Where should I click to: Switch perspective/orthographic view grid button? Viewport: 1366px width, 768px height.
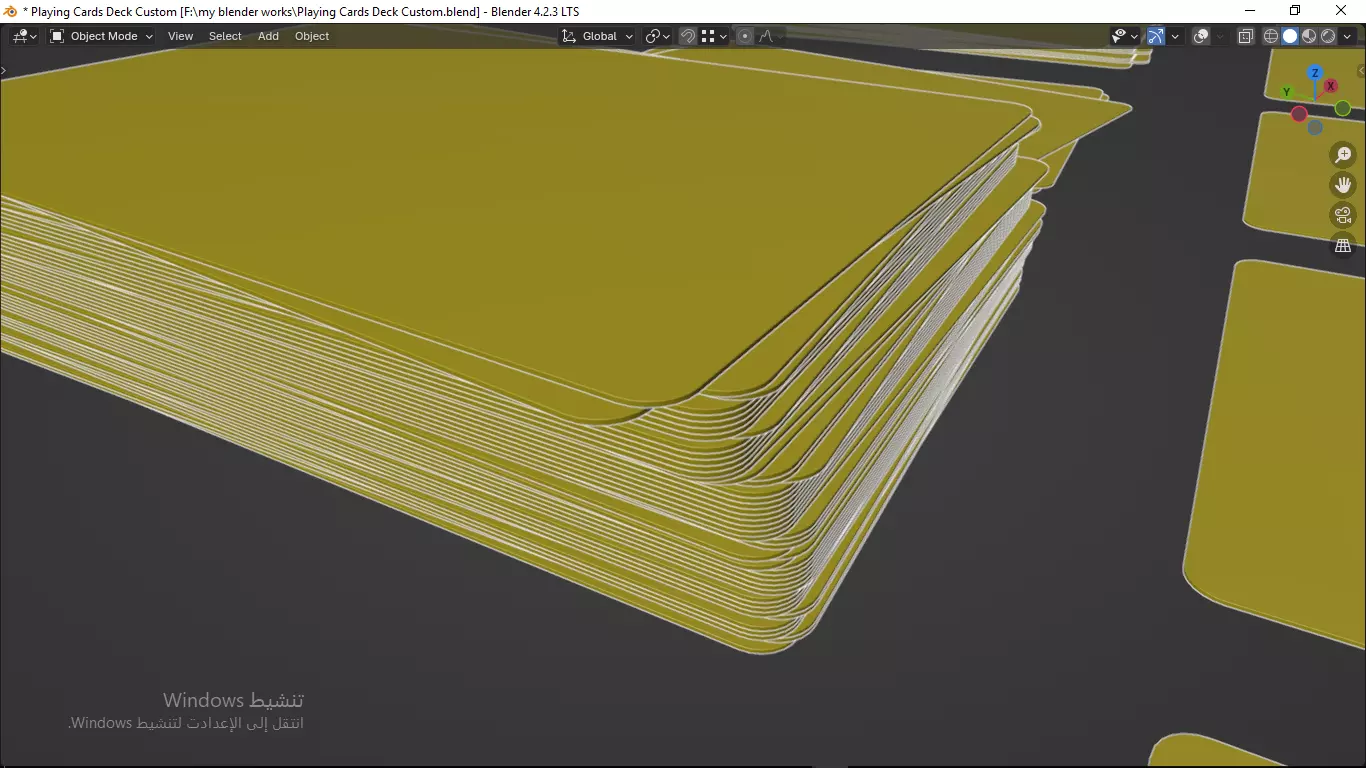click(1343, 245)
